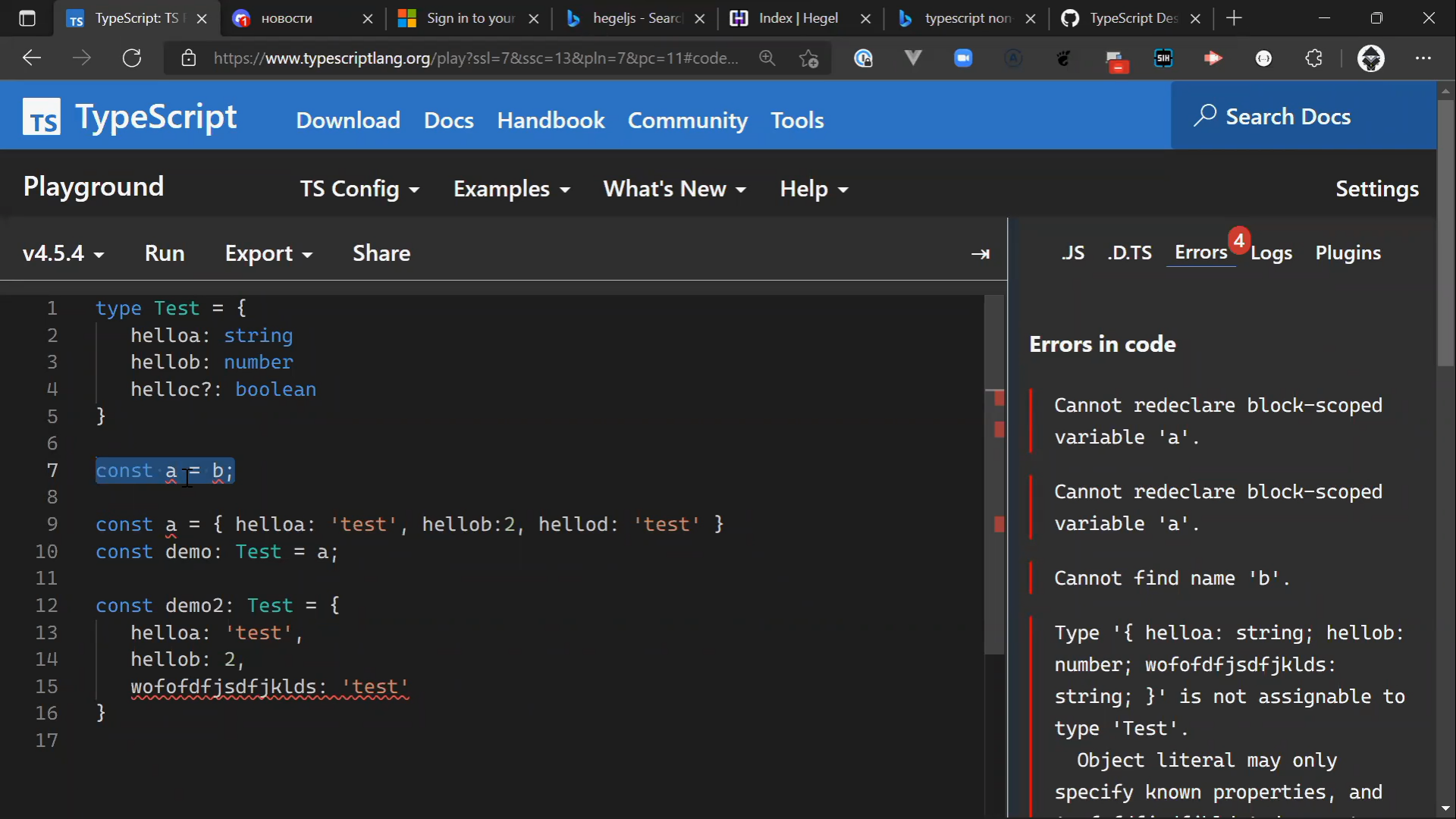This screenshot has height=819, width=1456.
Task: Close the новости tab
Action: (x=368, y=18)
